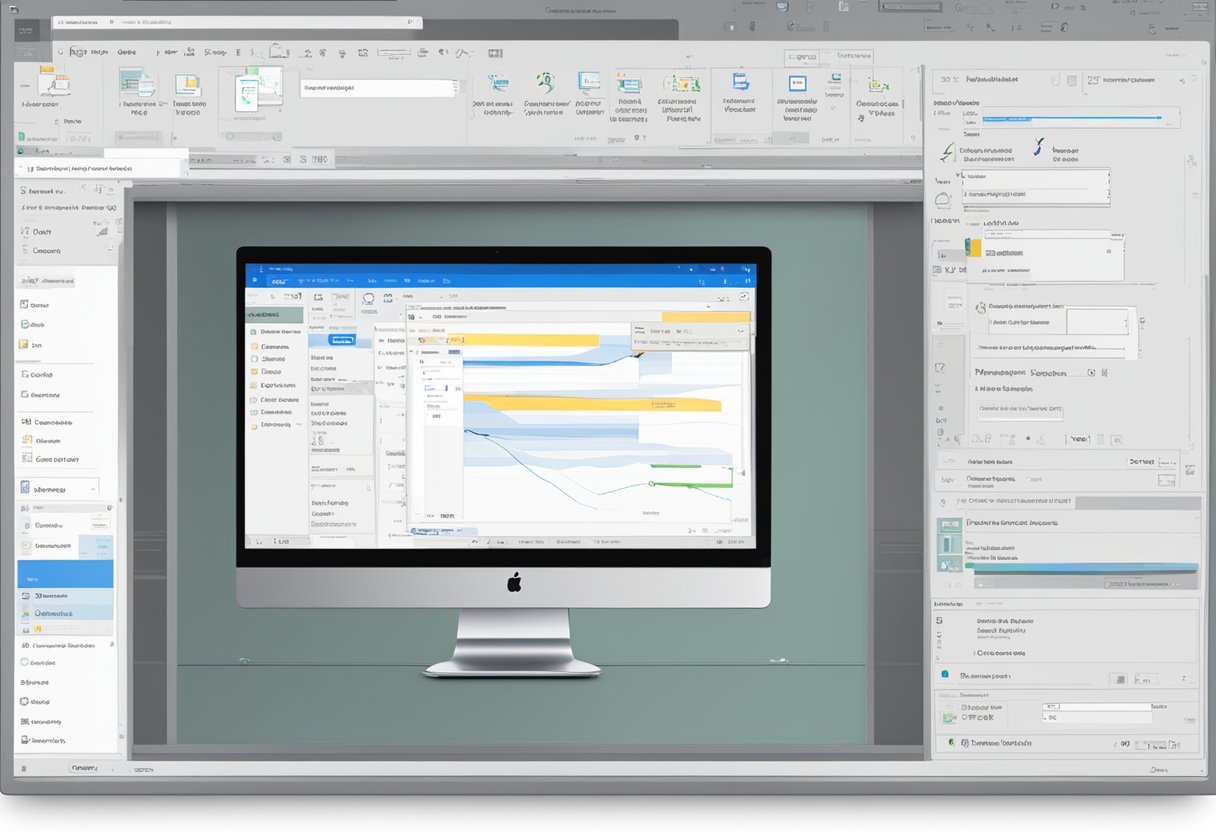
Task: Click the green slash icon in right panel
Action: tap(947, 153)
